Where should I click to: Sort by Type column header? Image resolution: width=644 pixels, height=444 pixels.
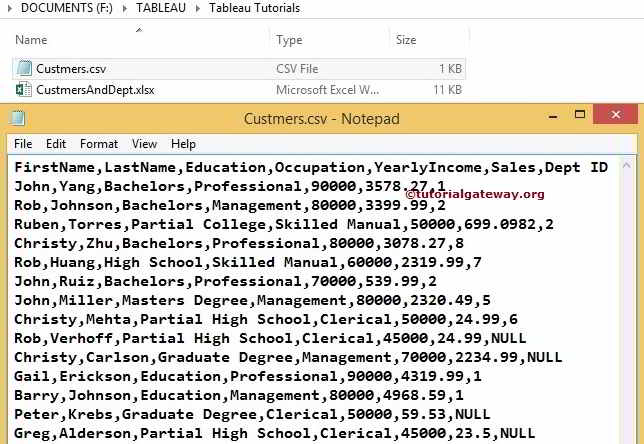[289, 40]
